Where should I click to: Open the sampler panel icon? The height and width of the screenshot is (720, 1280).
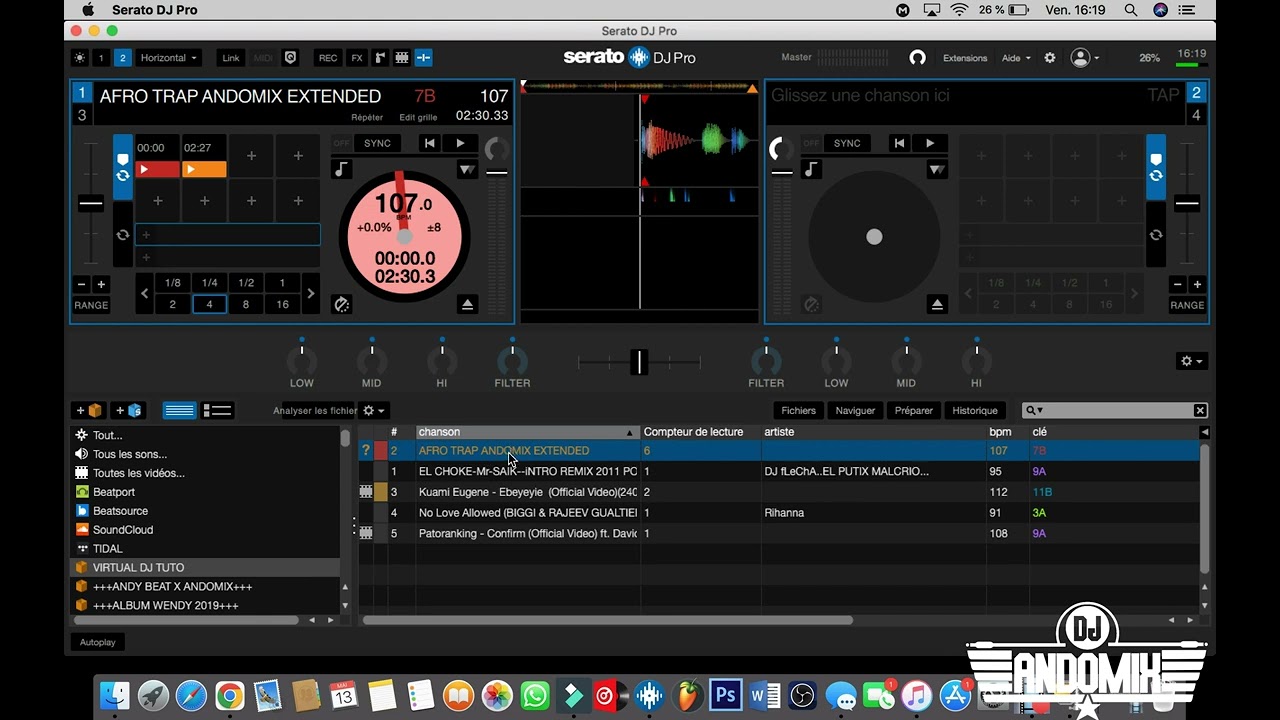point(380,58)
